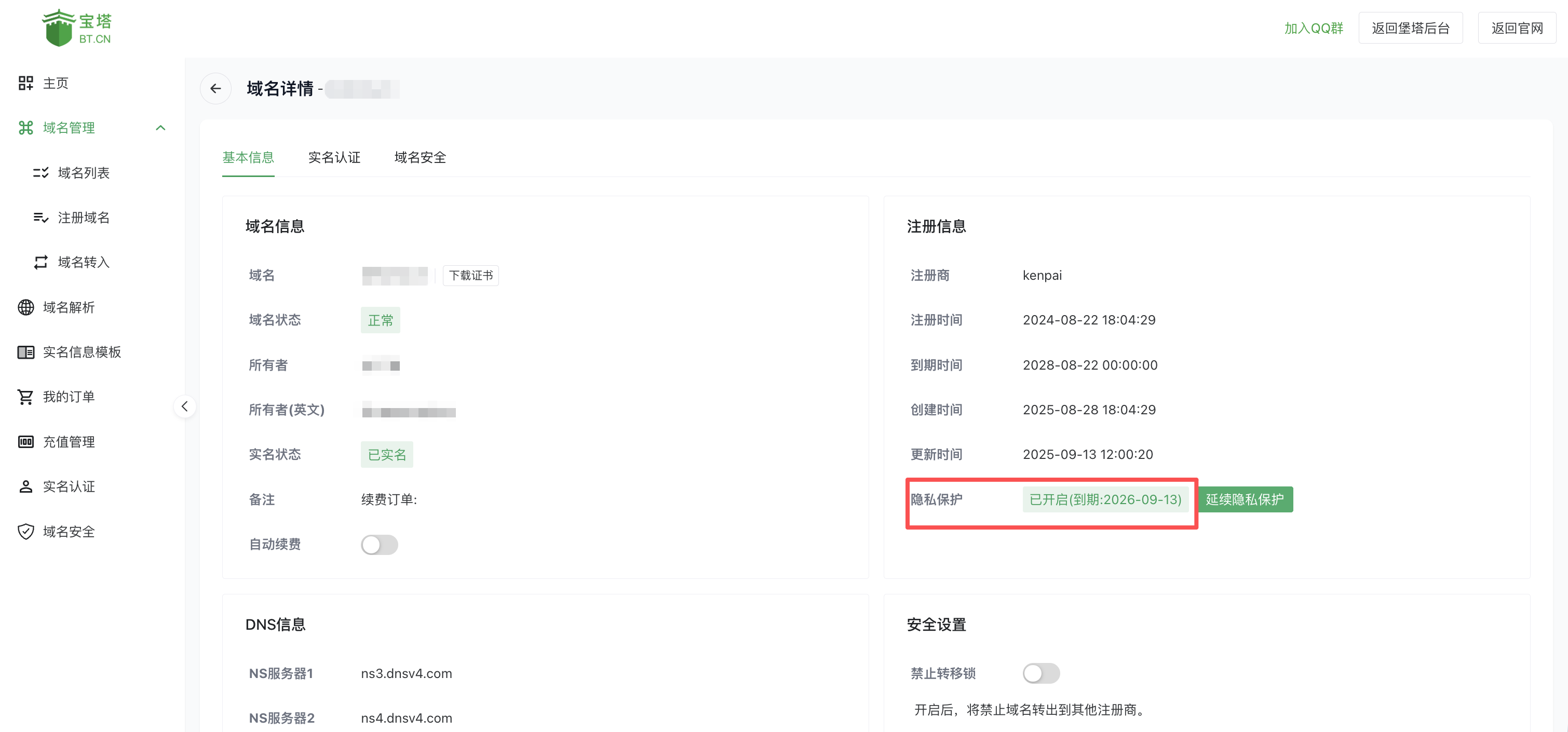The image size is (1568, 732).
Task: Toggle the 自动续费 switch
Action: (379, 545)
